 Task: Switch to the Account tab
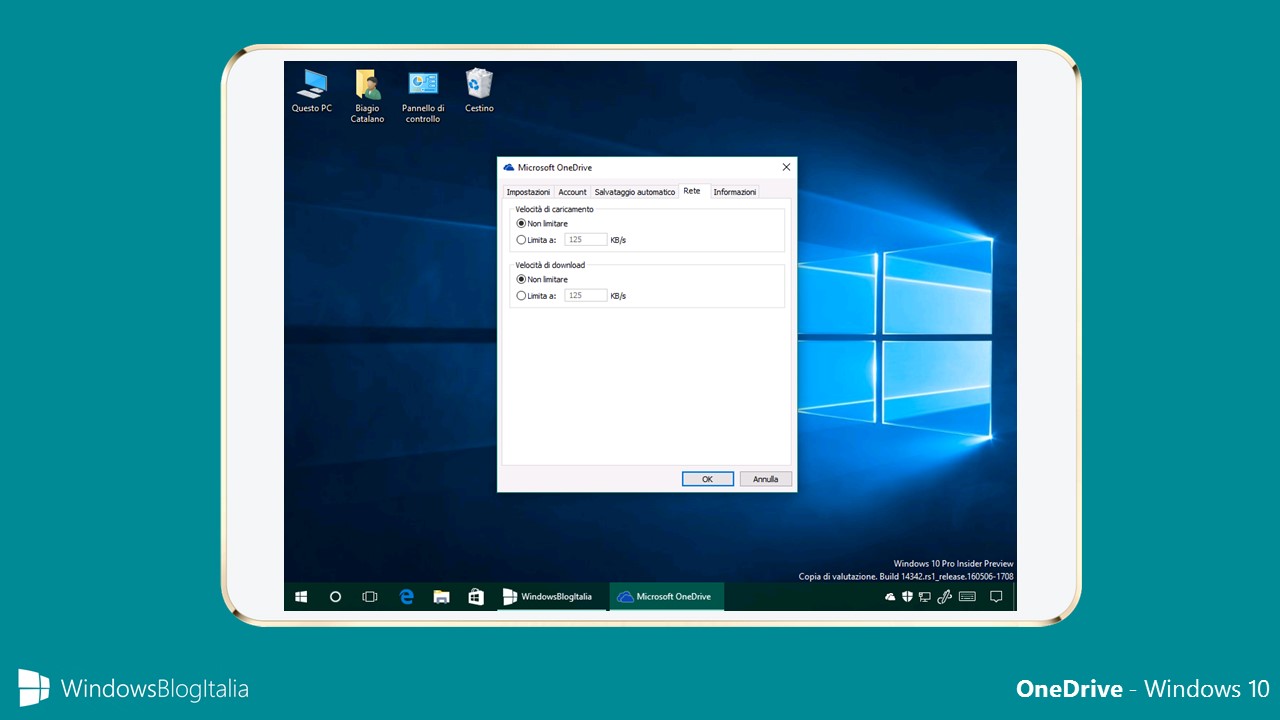click(572, 192)
